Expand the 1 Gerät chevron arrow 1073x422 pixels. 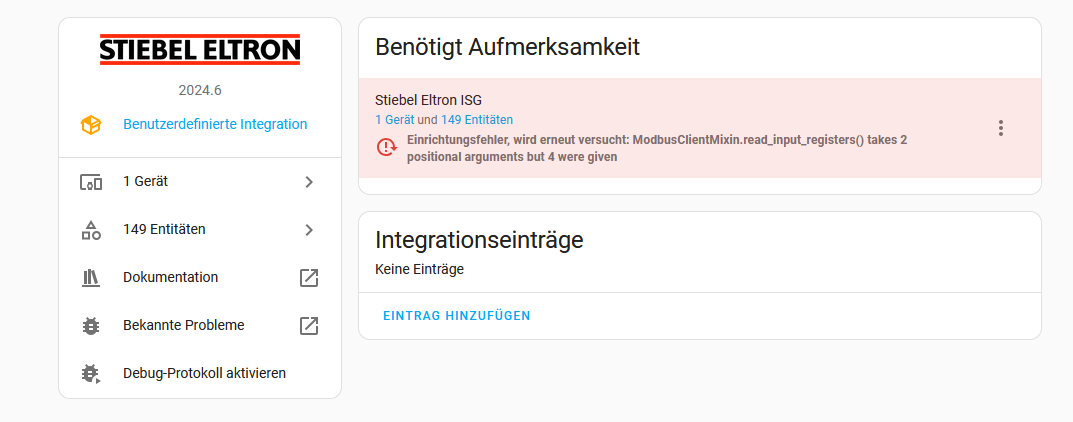[309, 182]
